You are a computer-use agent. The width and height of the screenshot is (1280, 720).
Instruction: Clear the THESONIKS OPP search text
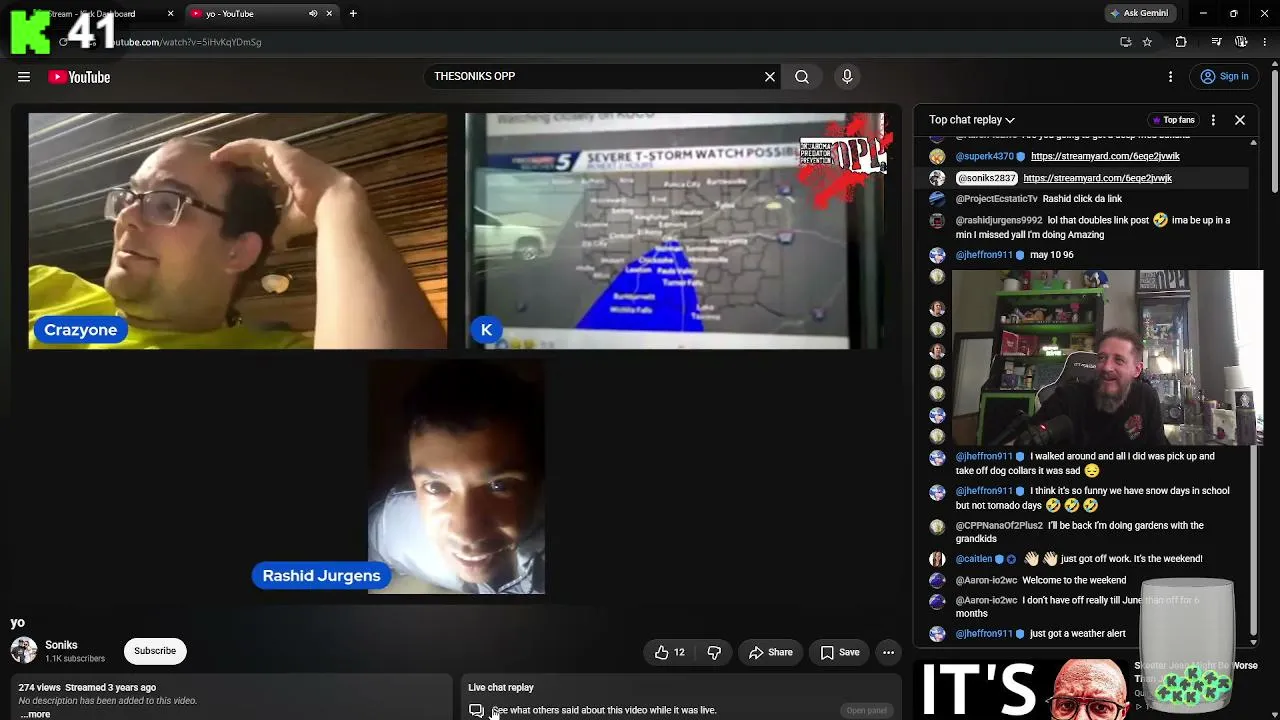tap(770, 77)
